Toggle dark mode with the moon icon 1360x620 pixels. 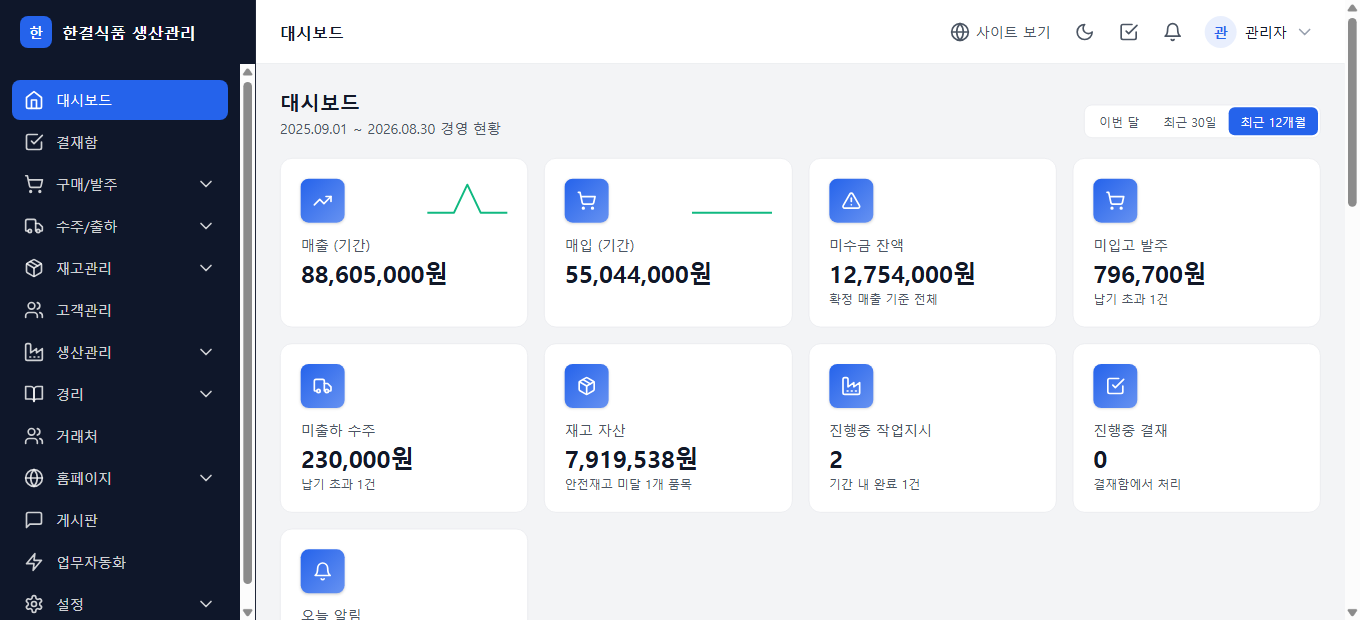1085,32
